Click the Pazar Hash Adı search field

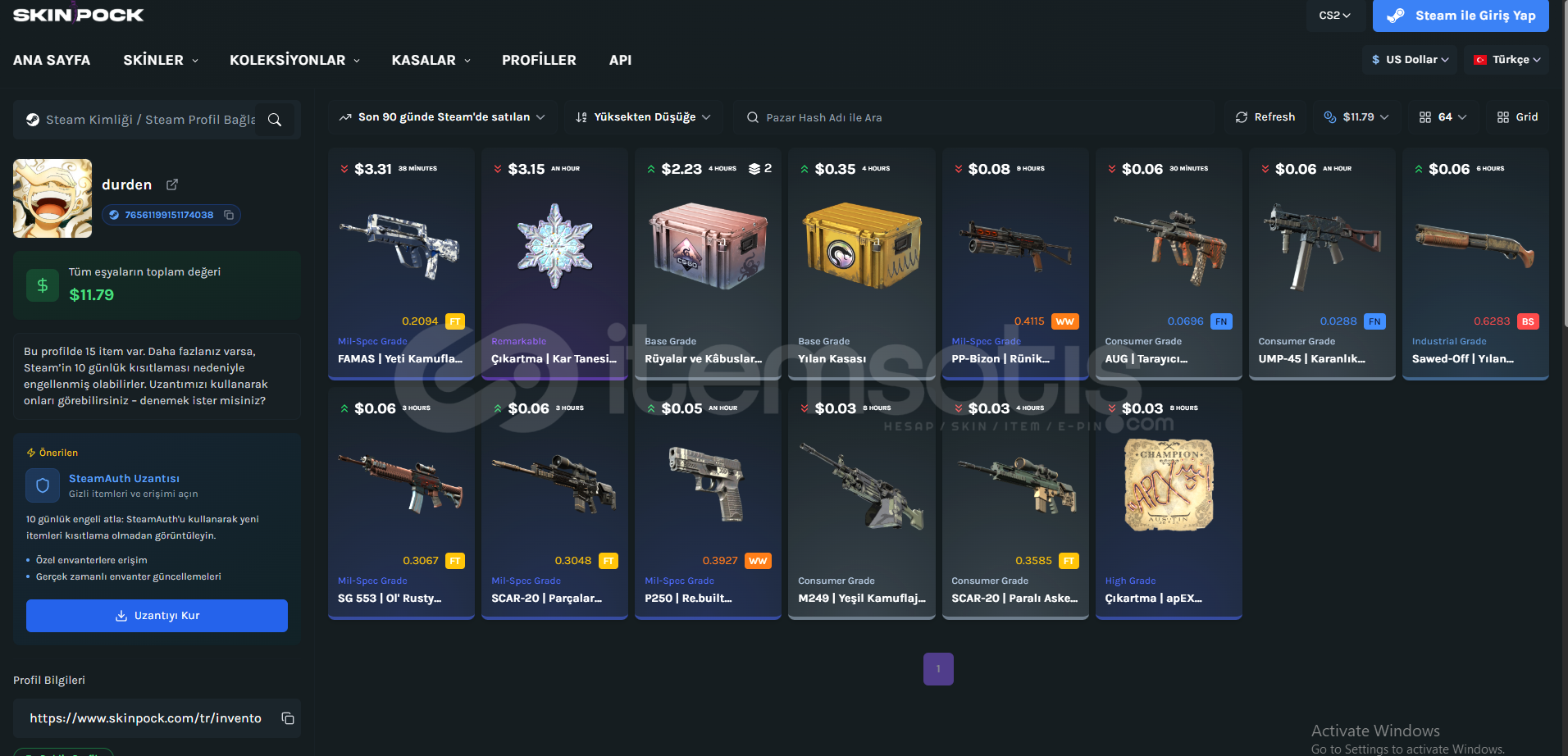pos(974,117)
